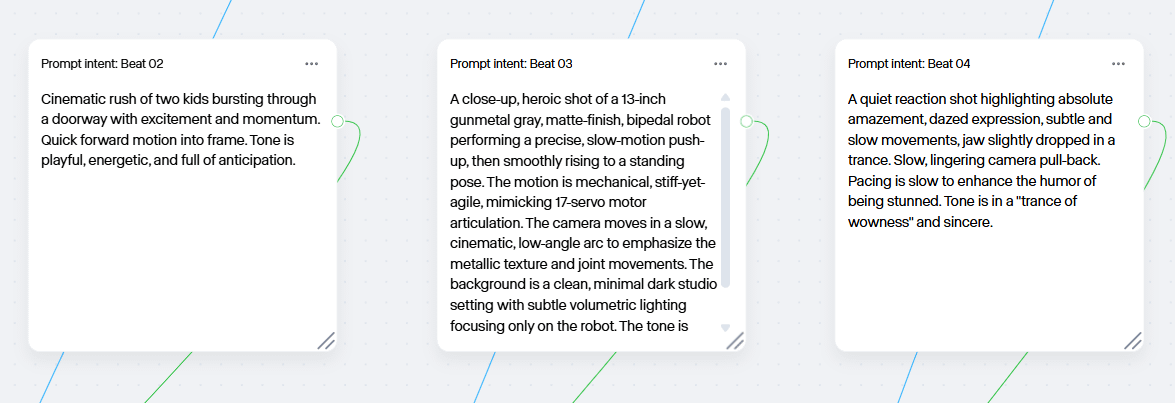Show more options for Beat 04 card

pyautogui.click(x=1119, y=64)
